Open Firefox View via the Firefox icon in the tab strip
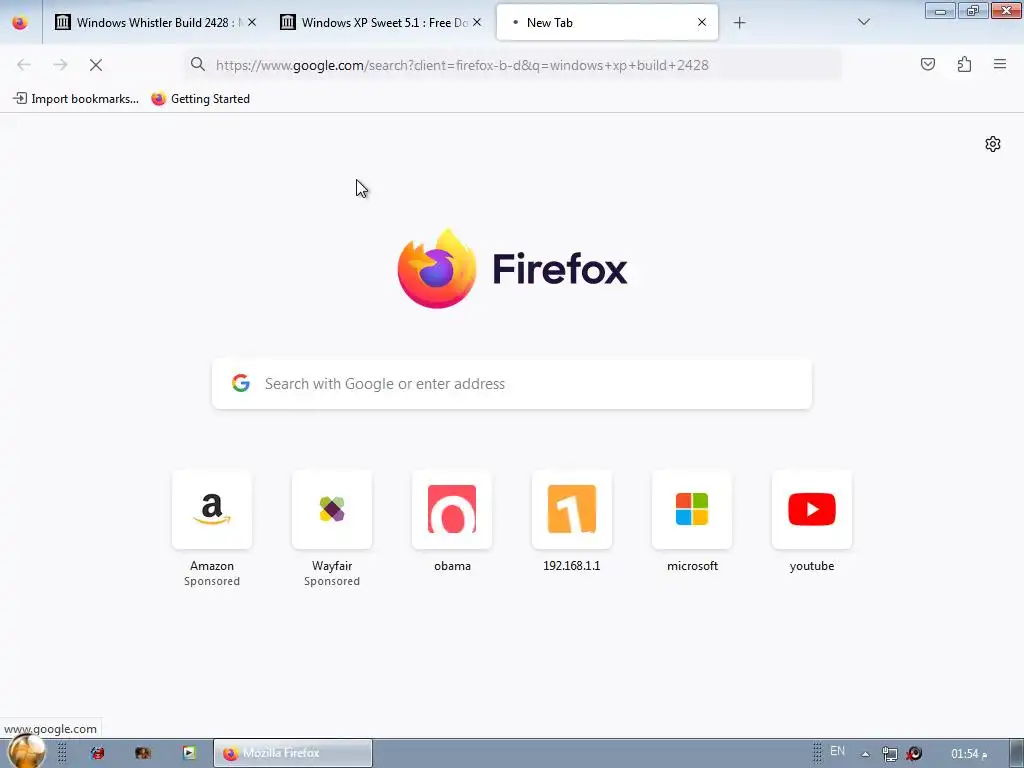 (x=20, y=23)
